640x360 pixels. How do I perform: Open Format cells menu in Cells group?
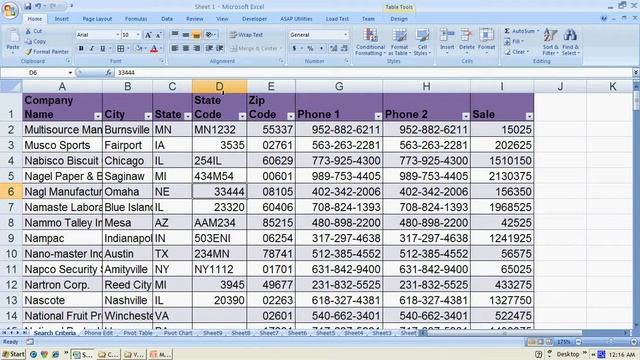point(486,42)
